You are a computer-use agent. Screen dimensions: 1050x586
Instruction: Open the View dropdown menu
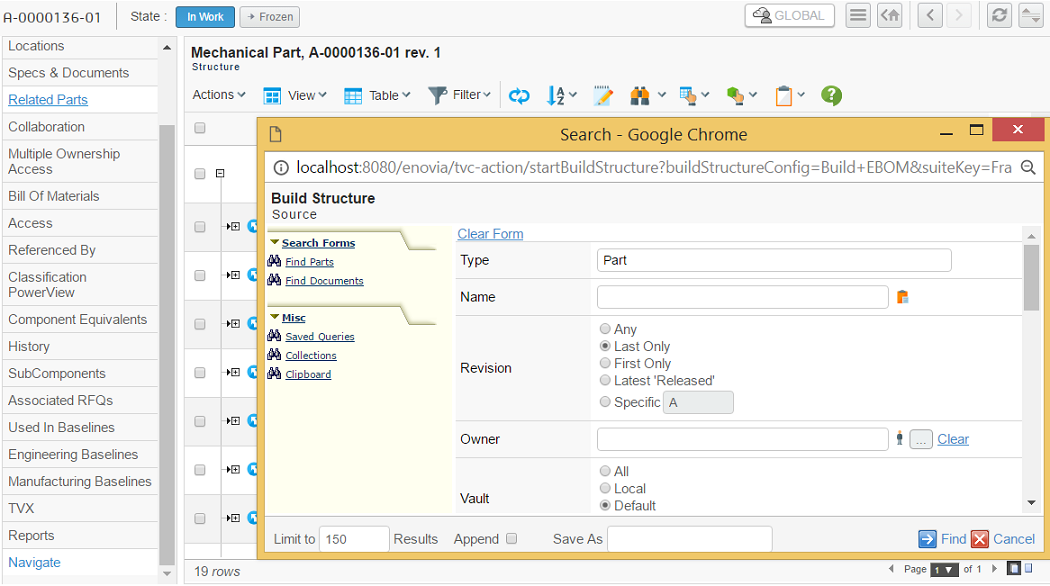[295, 95]
